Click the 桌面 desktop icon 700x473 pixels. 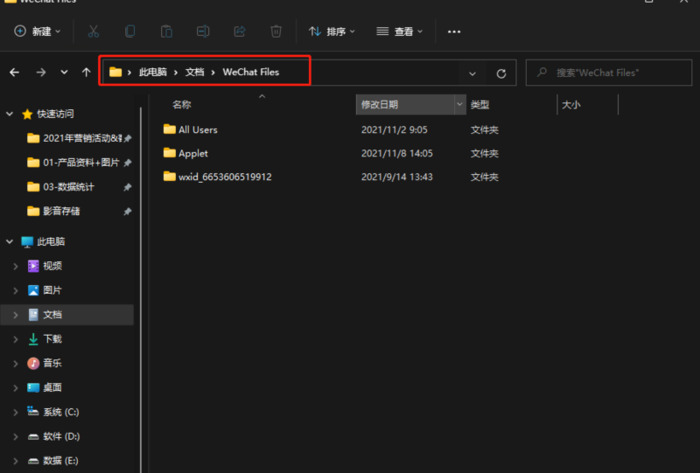coord(33,388)
